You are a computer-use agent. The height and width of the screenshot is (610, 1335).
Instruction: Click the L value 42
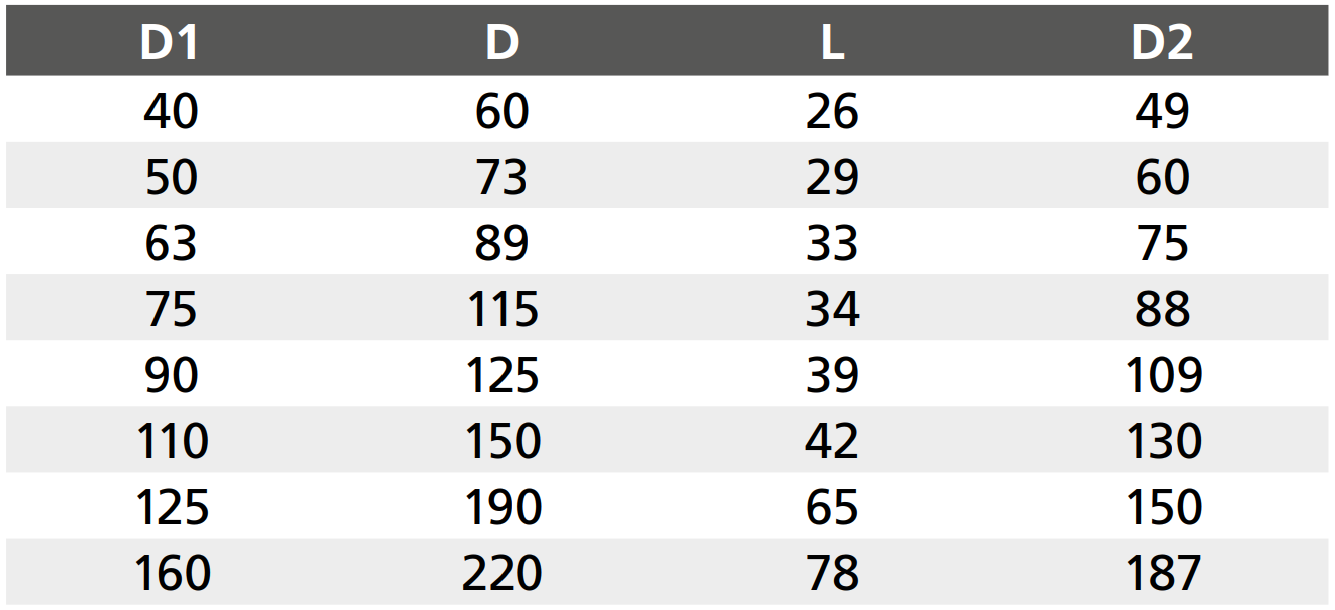pos(832,441)
